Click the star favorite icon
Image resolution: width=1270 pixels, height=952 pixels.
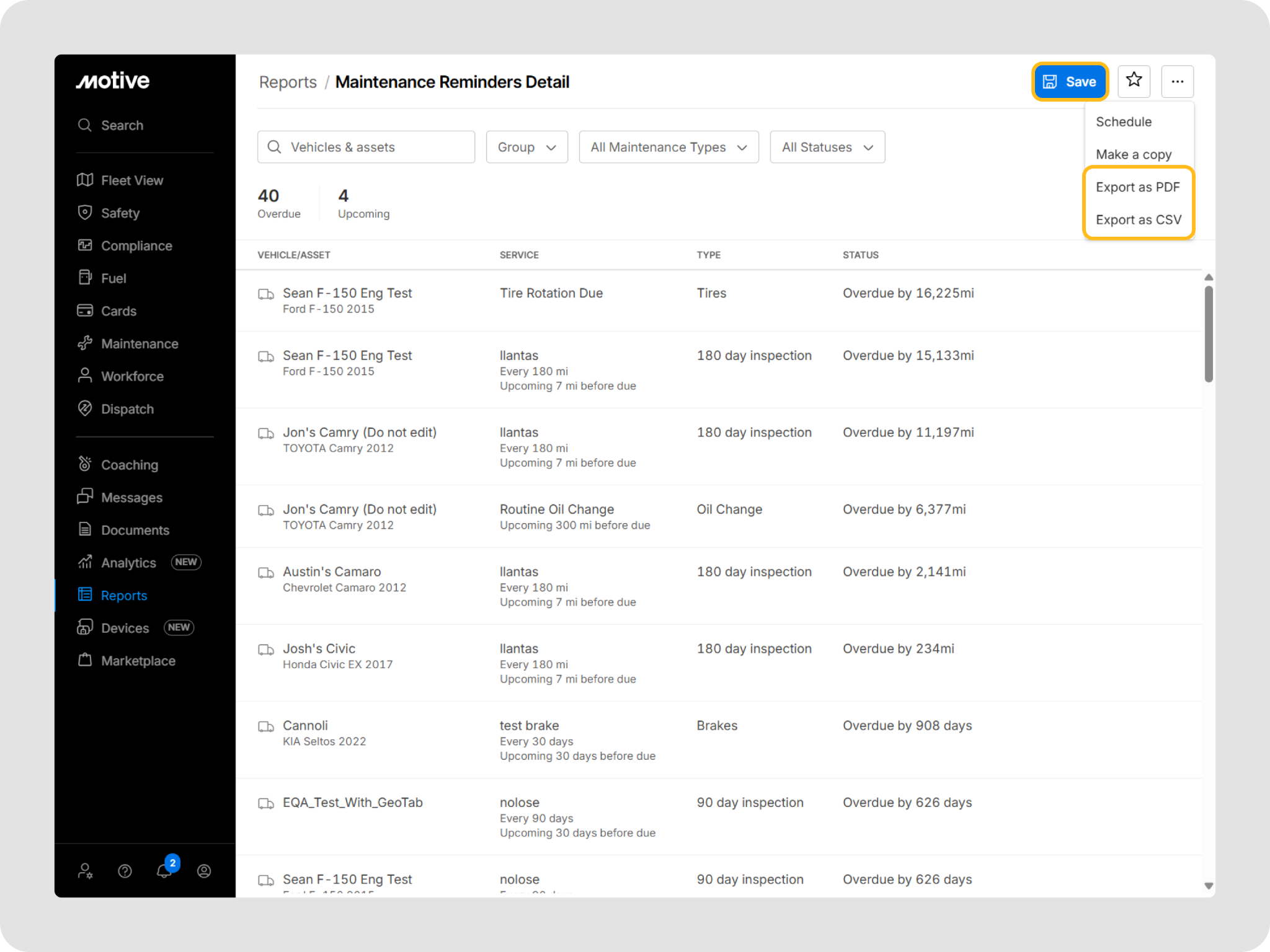point(1134,81)
